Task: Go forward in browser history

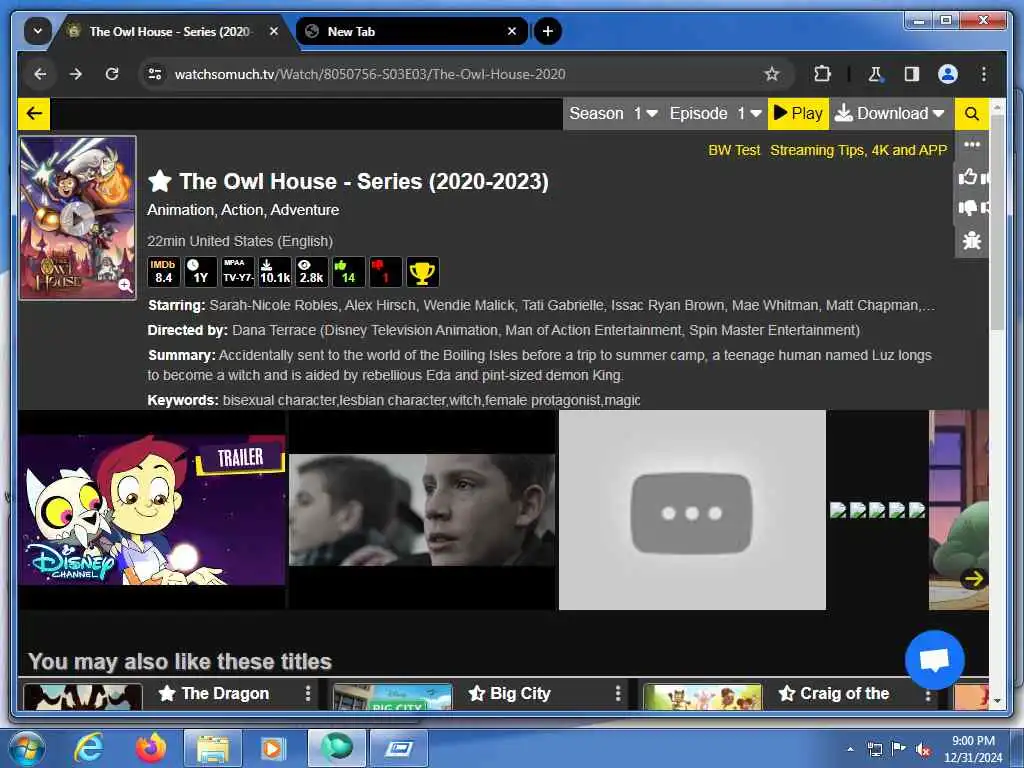Action: pyautogui.click(x=76, y=74)
